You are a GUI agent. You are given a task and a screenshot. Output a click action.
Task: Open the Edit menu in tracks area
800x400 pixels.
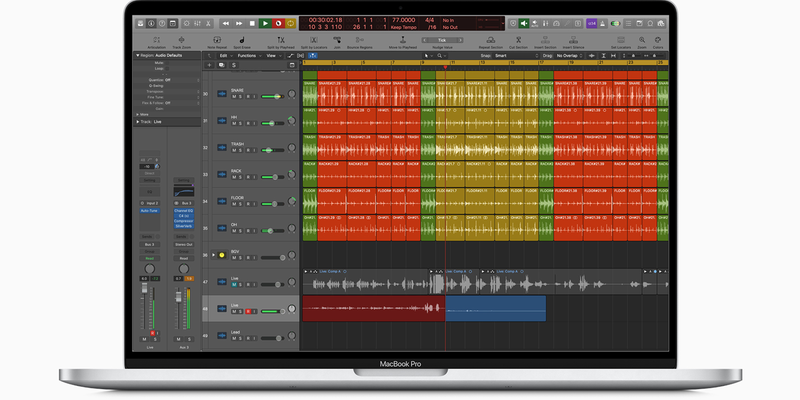click(x=223, y=56)
